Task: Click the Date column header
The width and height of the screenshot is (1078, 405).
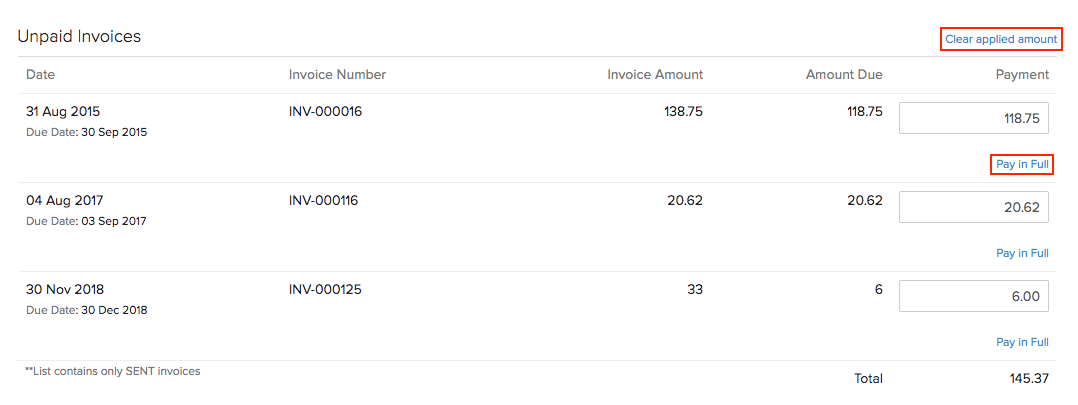Action: (x=41, y=75)
